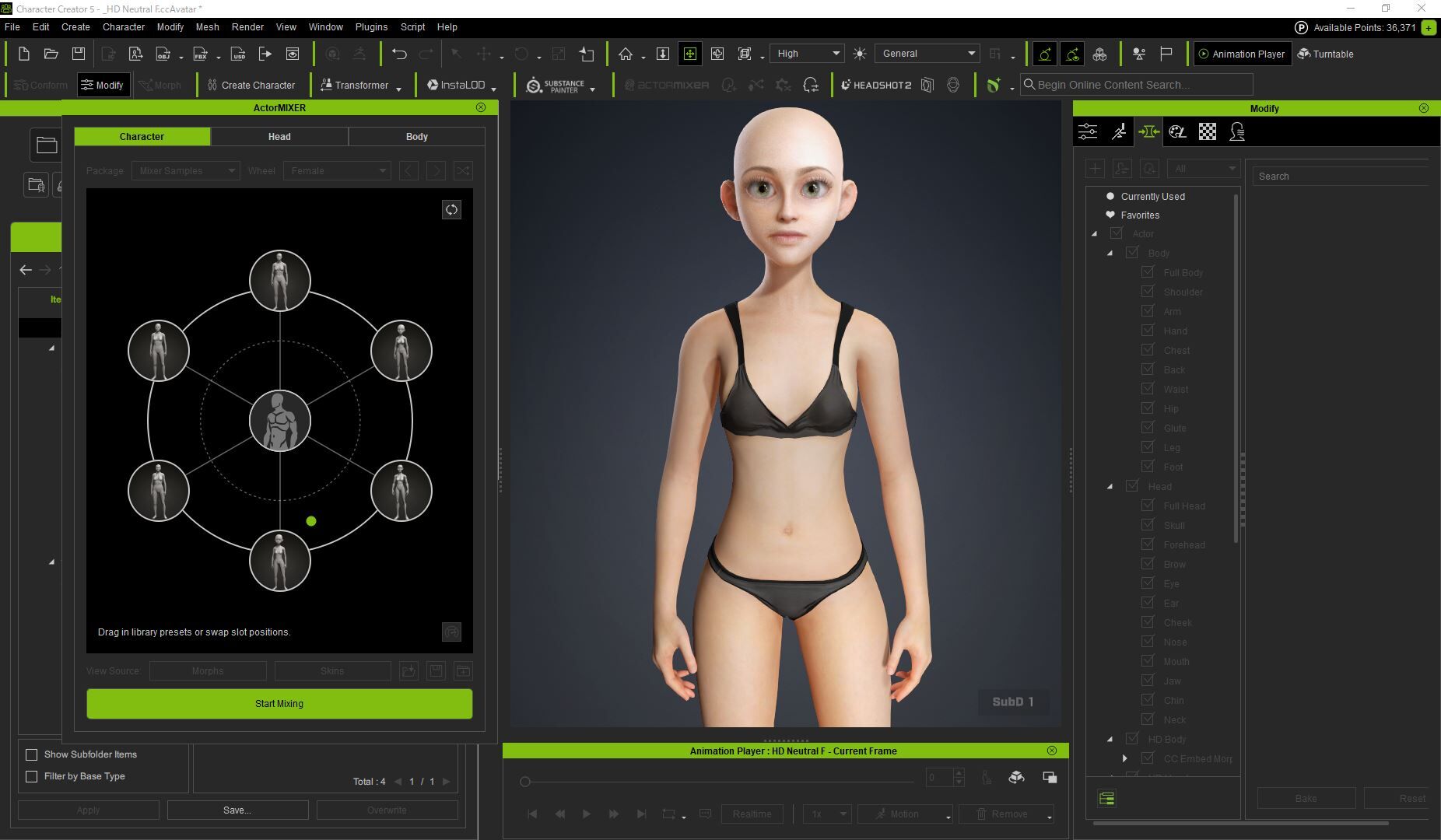Image resolution: width=1441 pixels, height=840 pixels.
Task: Open the Headshot 2 plugin
Action: (876, 85)
